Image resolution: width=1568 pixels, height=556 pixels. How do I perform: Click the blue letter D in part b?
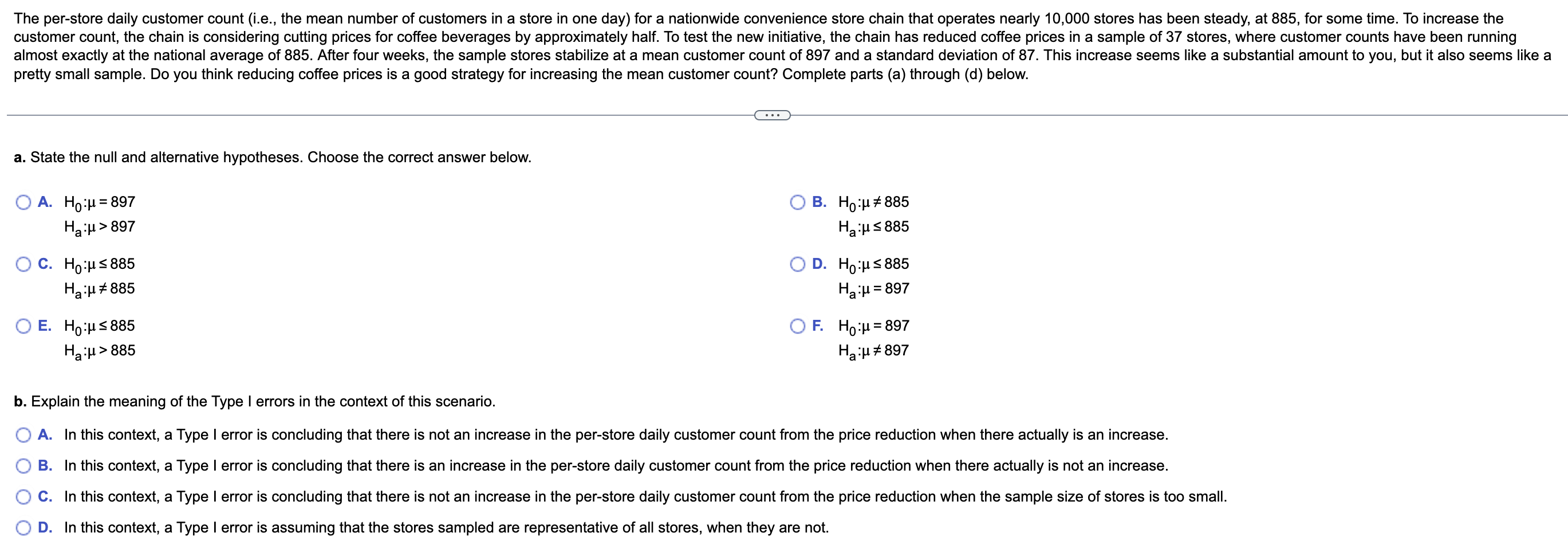point(45,528)
